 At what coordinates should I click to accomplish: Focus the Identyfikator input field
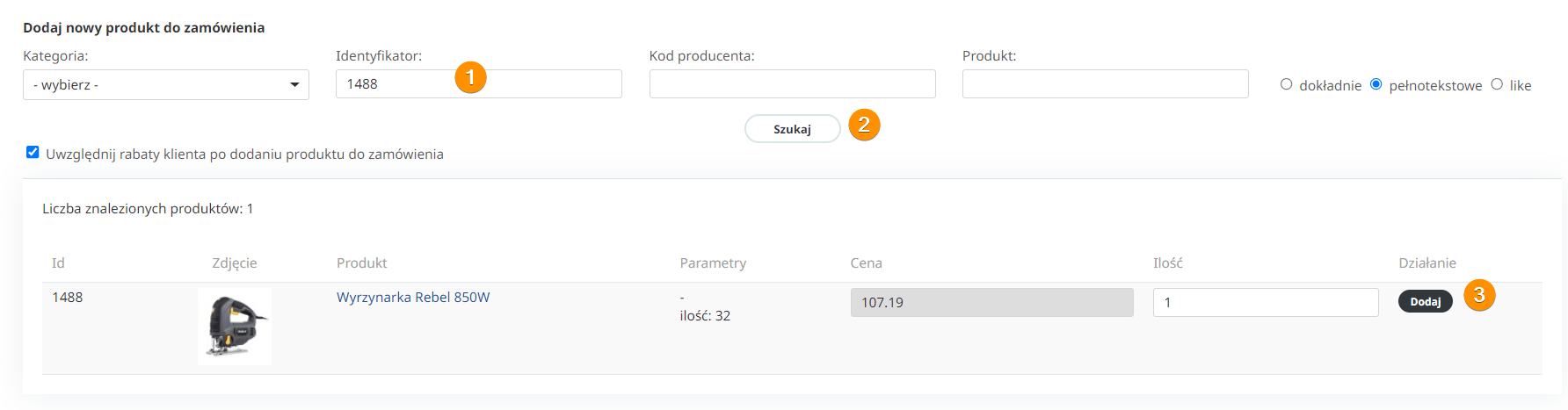coord(396,84)
